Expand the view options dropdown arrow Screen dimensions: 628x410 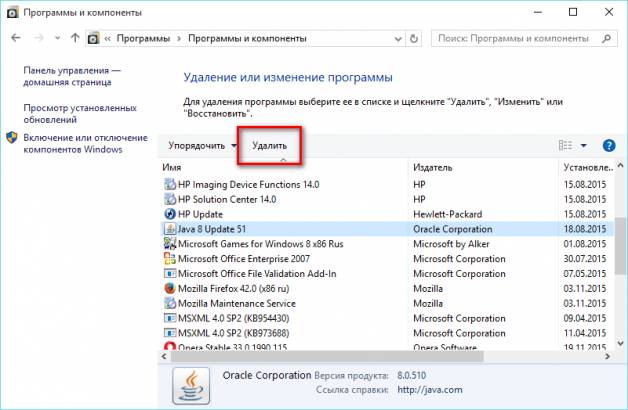[584, 146]
